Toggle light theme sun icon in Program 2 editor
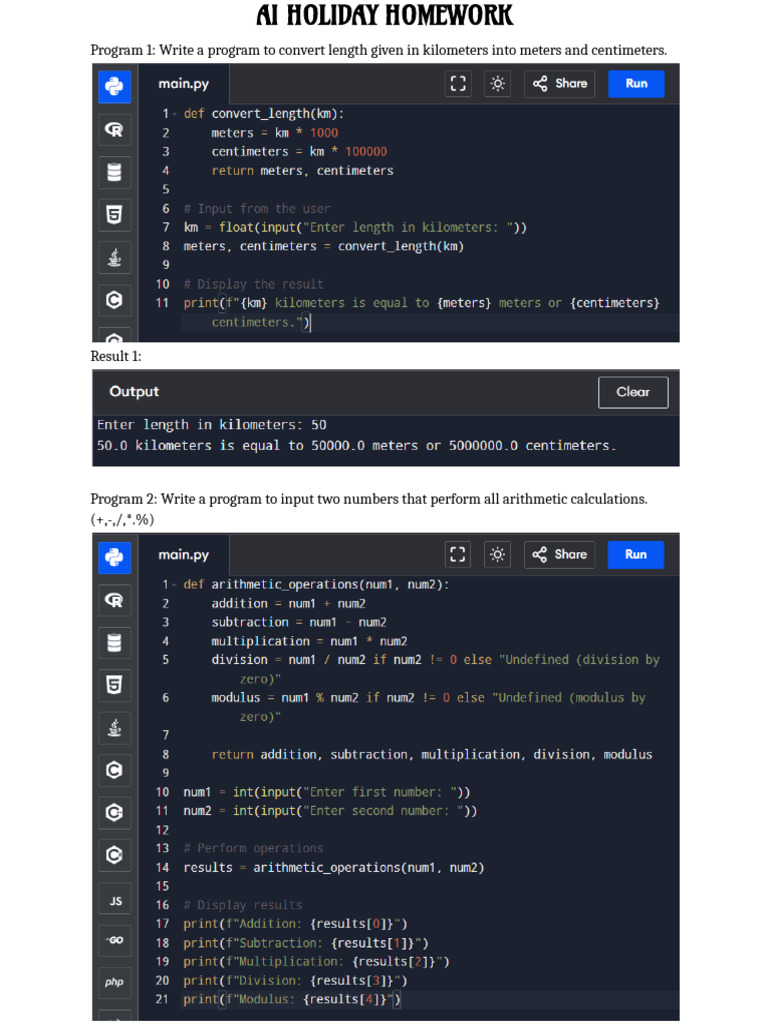Screen dimensions: 768x1024 point(497,554)
